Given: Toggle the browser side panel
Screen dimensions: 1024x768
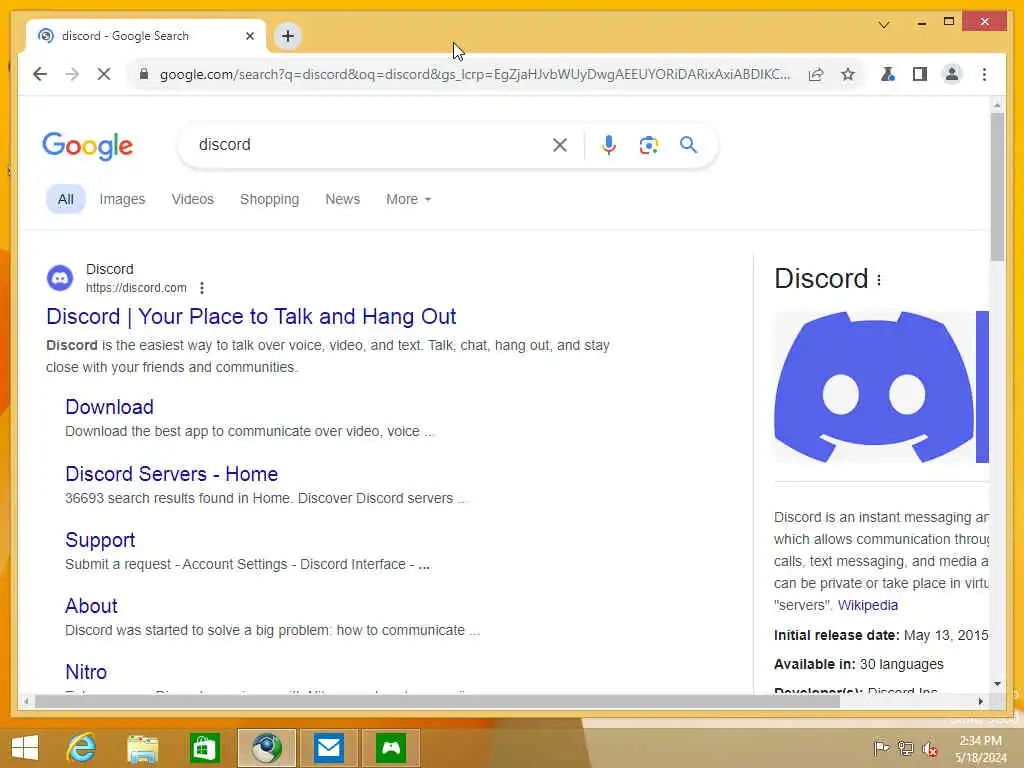Looking at the screenshot, I should point(920,74).
